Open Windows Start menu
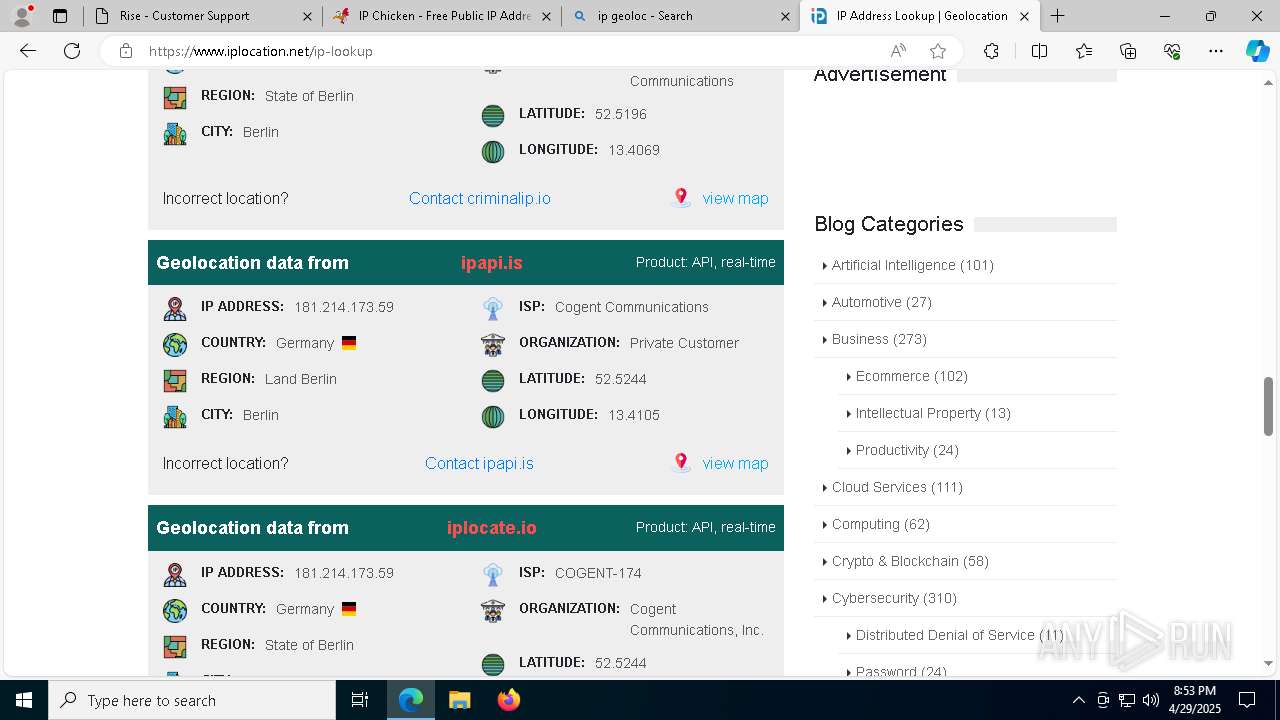 [x=24, y=700]
